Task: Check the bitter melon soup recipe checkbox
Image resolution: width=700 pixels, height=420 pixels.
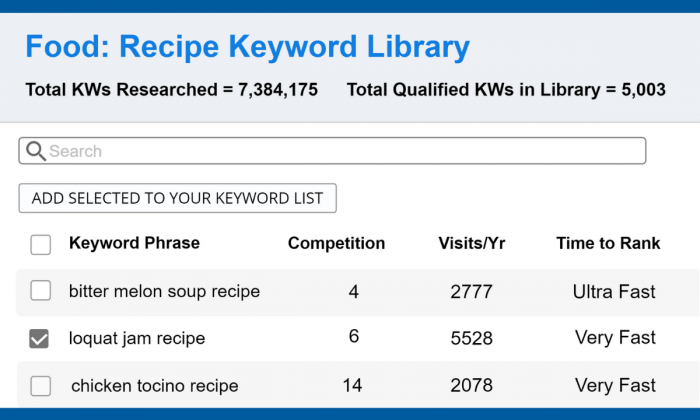Action: (x=41, y=291)
